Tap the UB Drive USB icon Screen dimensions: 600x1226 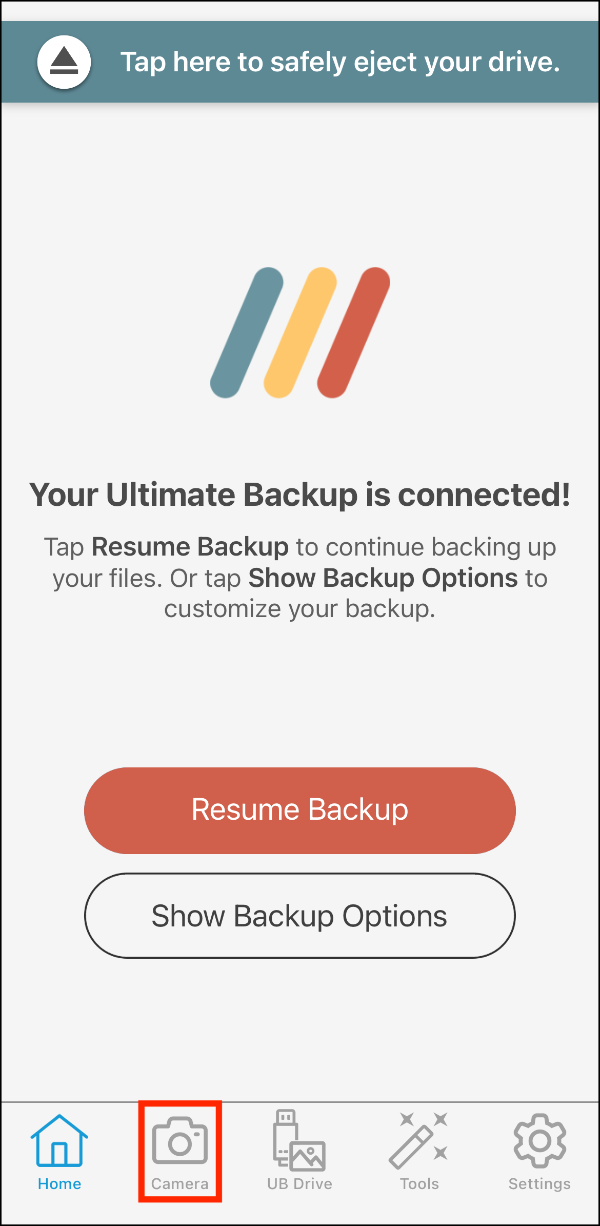[x=299, y=1140]
